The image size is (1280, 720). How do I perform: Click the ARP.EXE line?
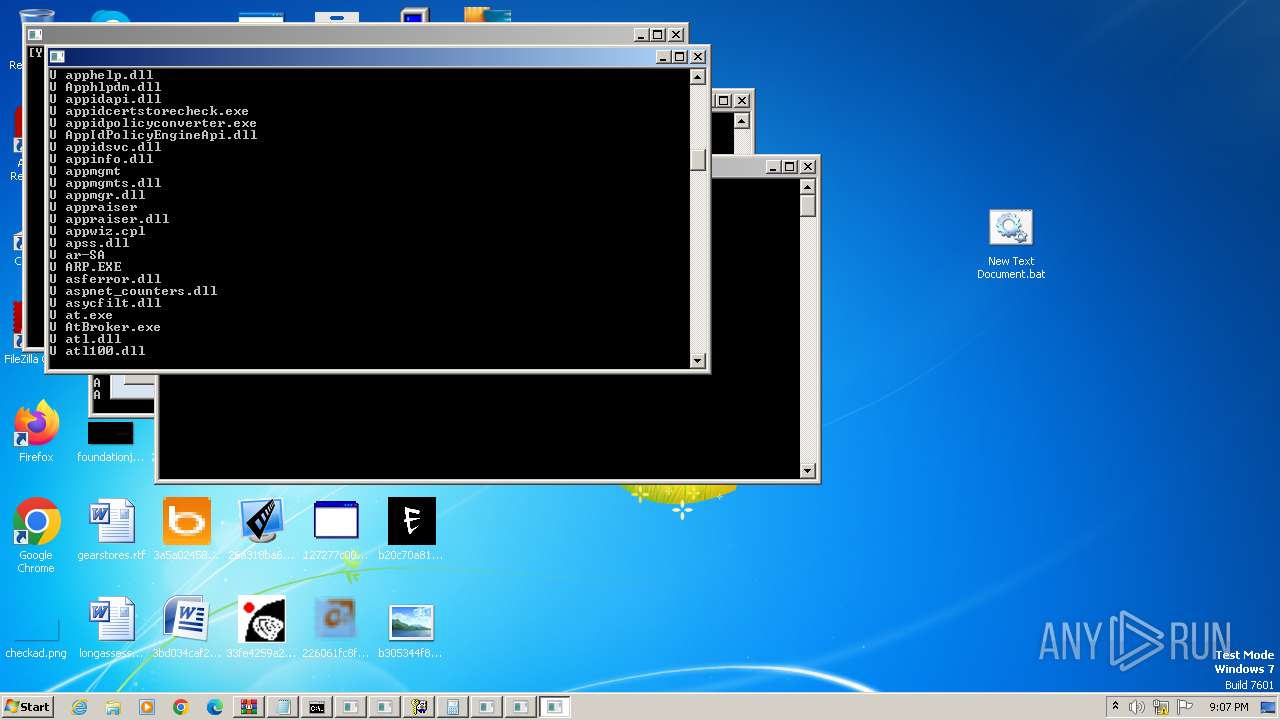tap(93, 267)
